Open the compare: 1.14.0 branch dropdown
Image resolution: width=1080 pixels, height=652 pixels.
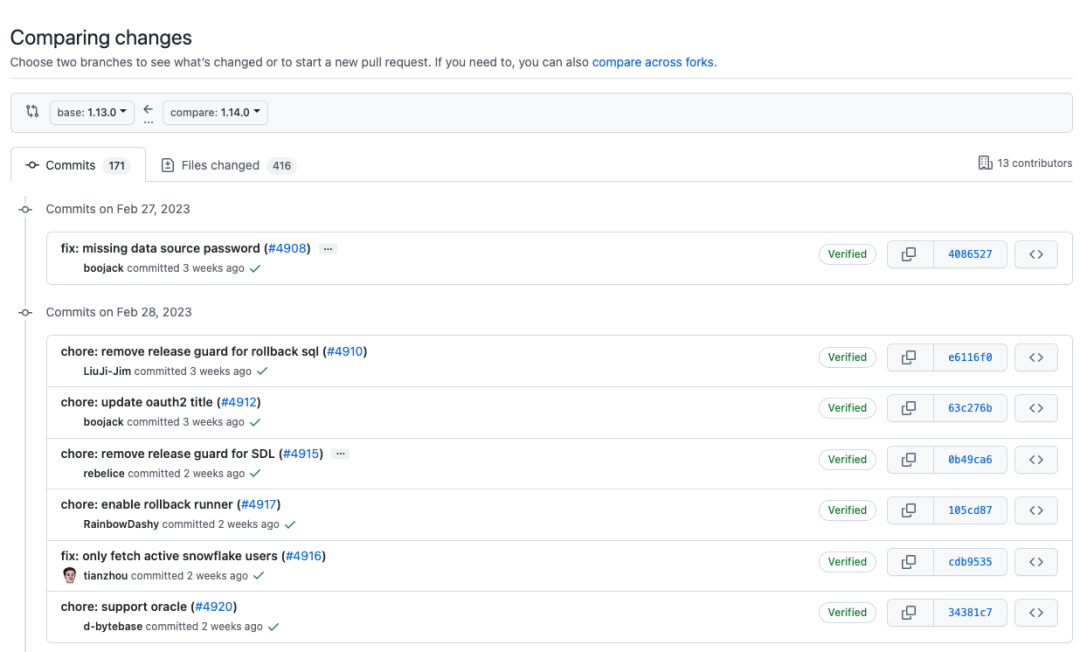tap(215, 112)
